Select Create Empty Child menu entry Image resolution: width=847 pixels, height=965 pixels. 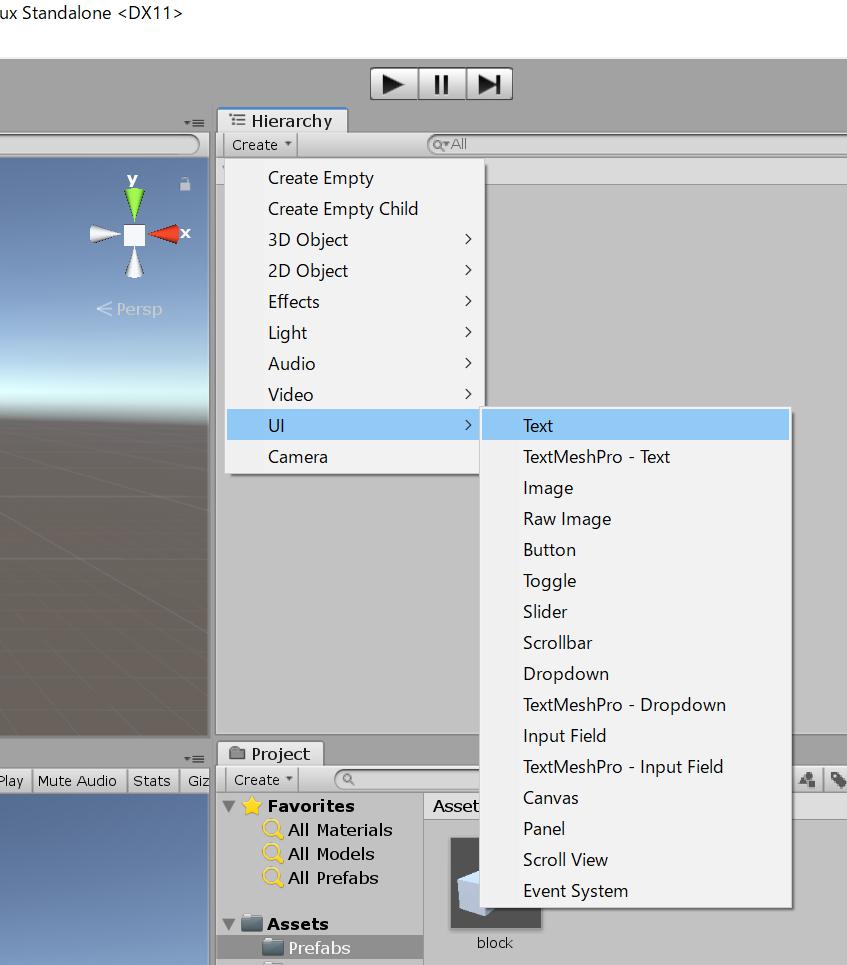pos(343,209)
